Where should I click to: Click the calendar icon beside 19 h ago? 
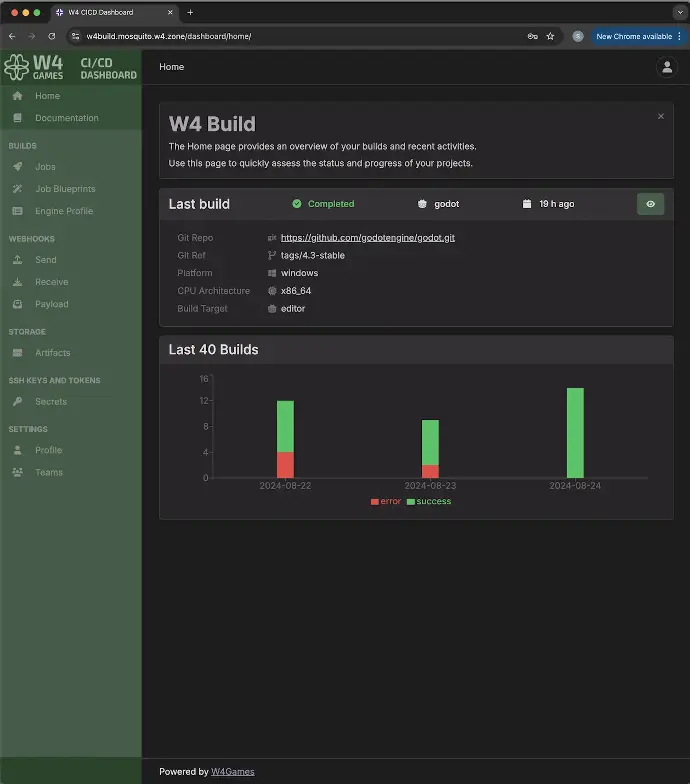527,204
